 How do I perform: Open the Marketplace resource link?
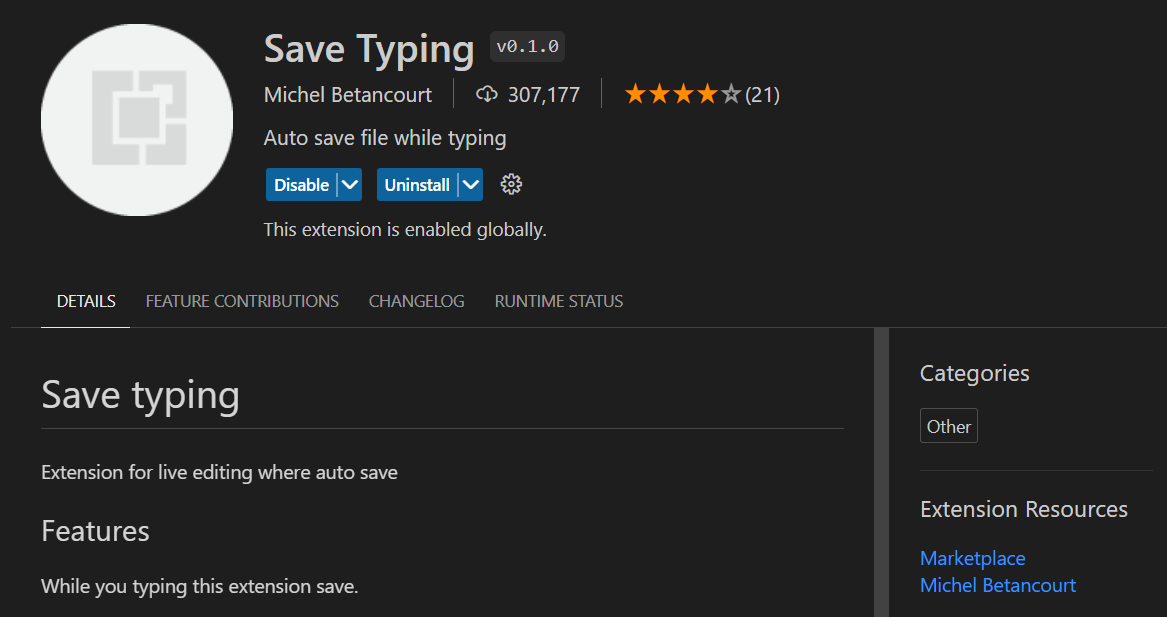(972, 558)
